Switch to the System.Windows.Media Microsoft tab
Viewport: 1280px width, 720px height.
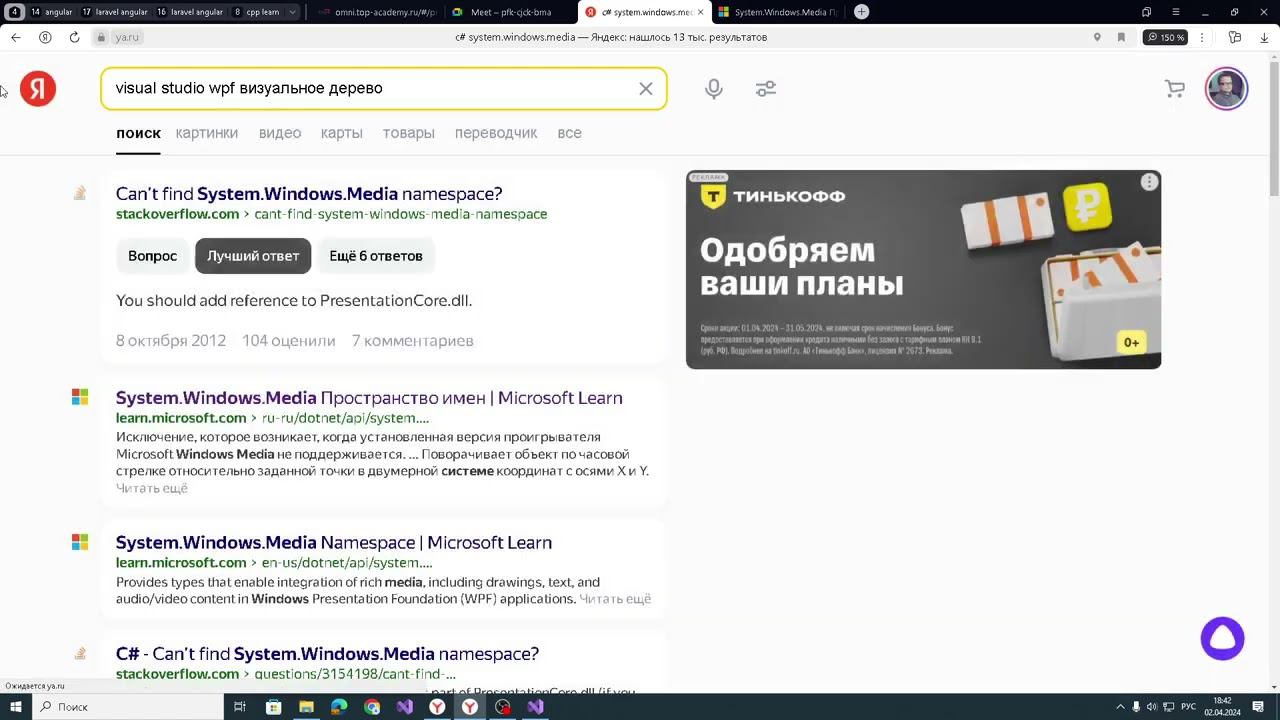tap(778, 12)
